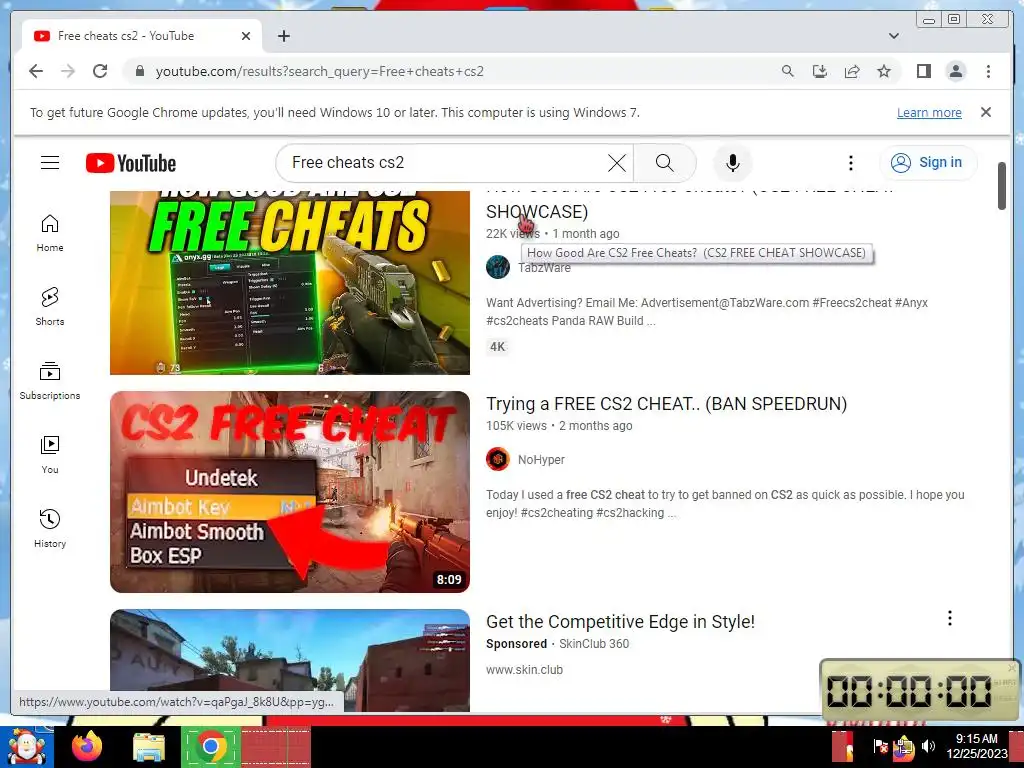Expand the tab search chevron
The width and height of the screenshot is (1024, 768).
[x=893, y=36]
